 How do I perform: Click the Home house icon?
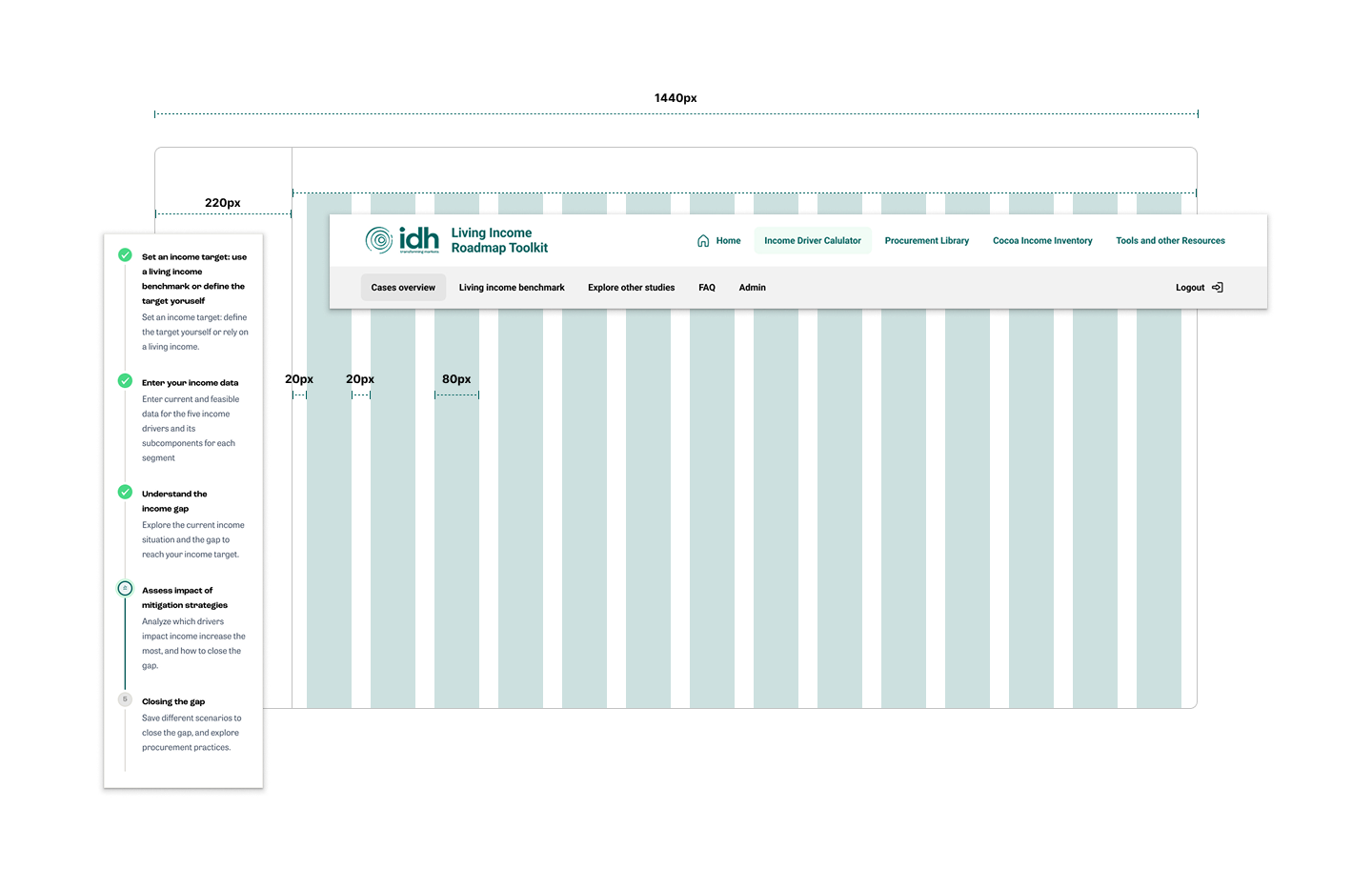703,241
